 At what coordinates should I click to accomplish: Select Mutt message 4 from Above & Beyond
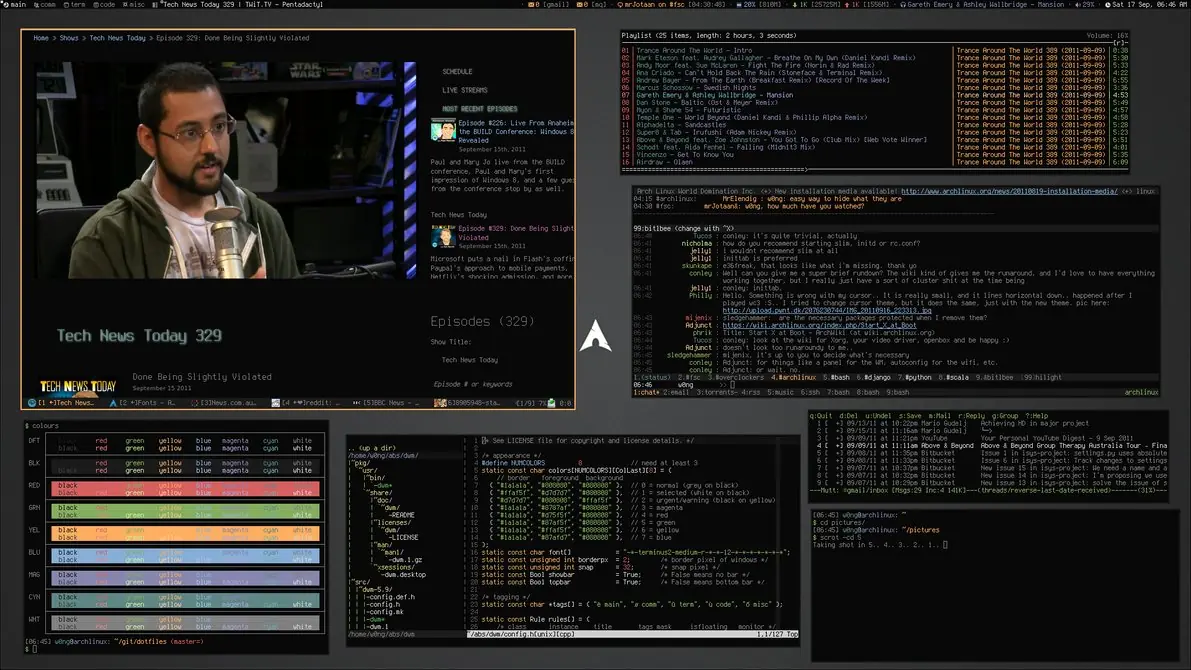tap(987, 446)
